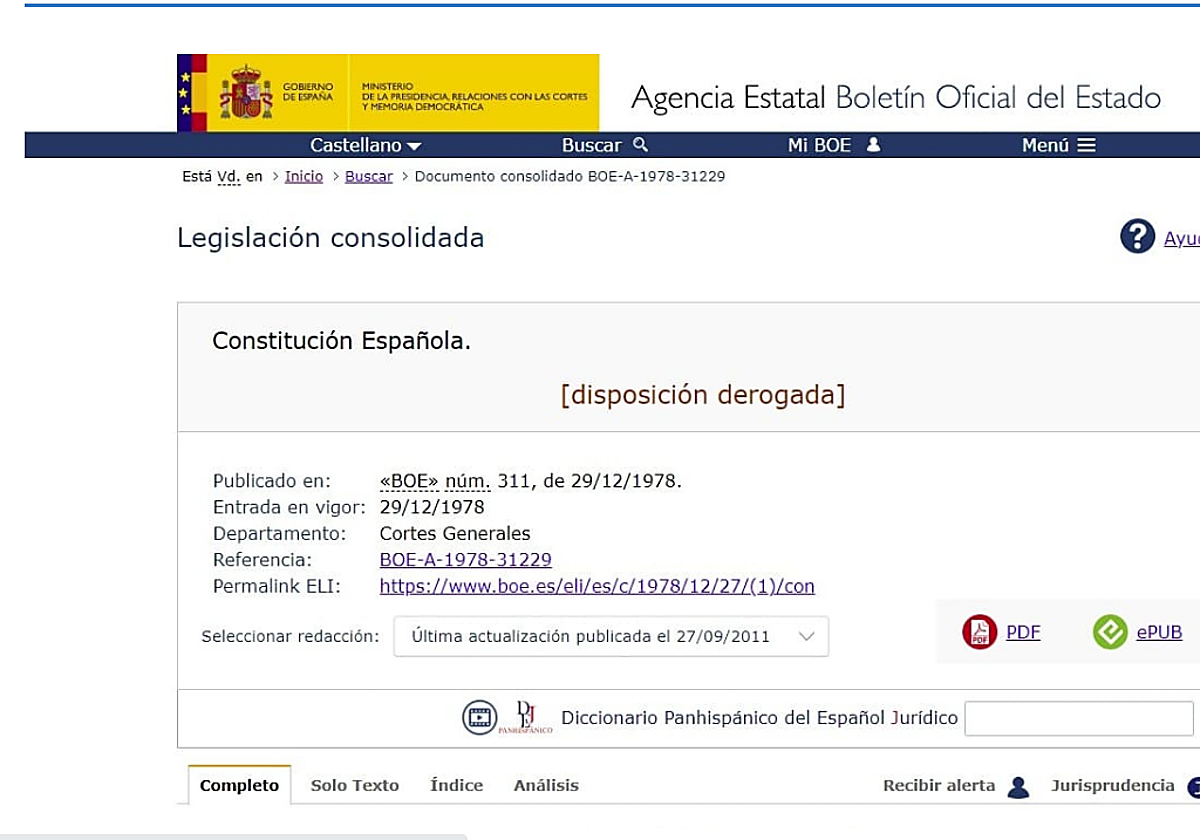Click the Mi BOE user icon
Image resolution: width=1200 pixels, height=840 pixels.
[873, 145]
